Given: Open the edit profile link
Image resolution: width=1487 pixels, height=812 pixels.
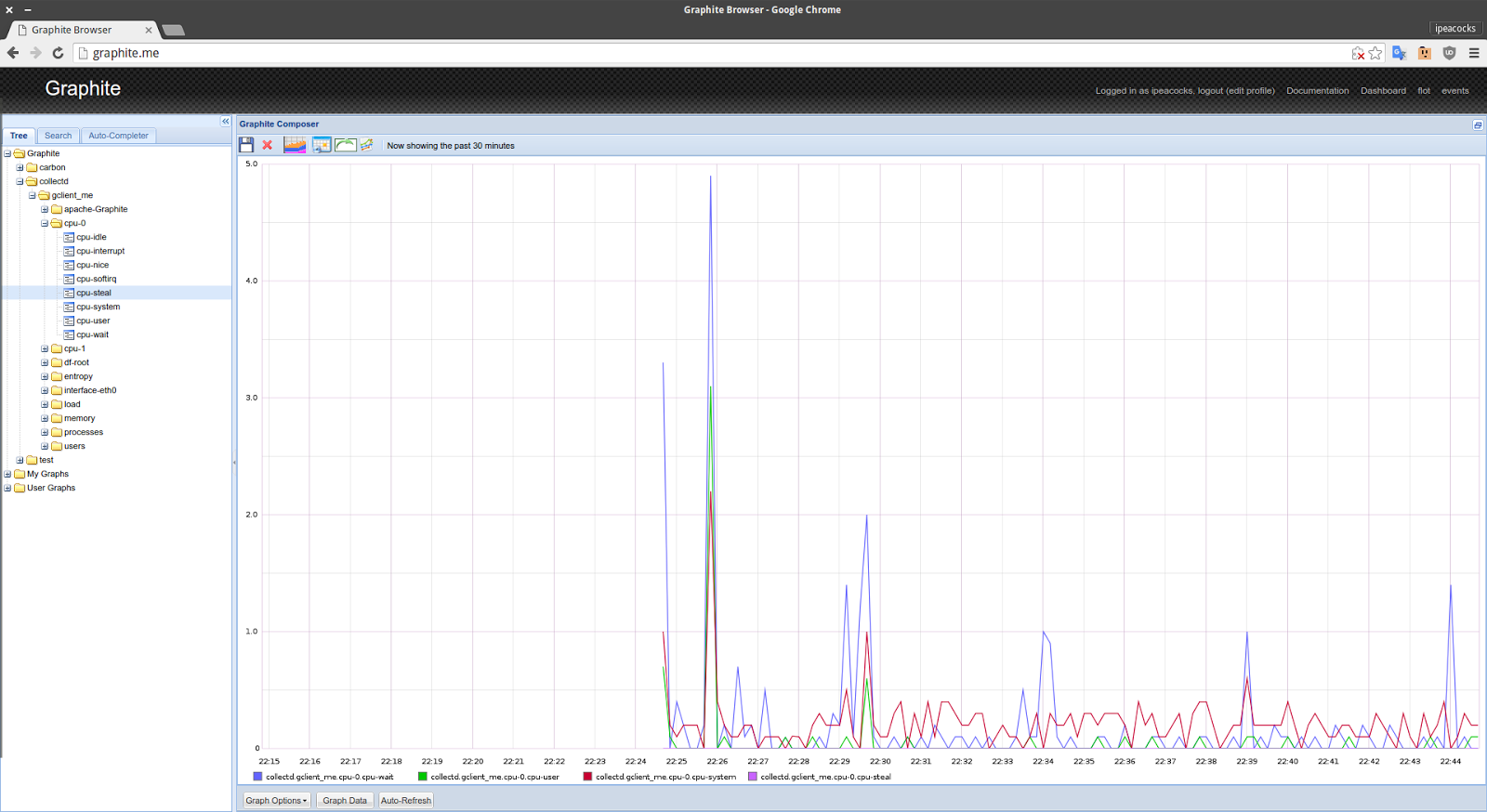Looking at the screenshot, I should point(1250,91).
